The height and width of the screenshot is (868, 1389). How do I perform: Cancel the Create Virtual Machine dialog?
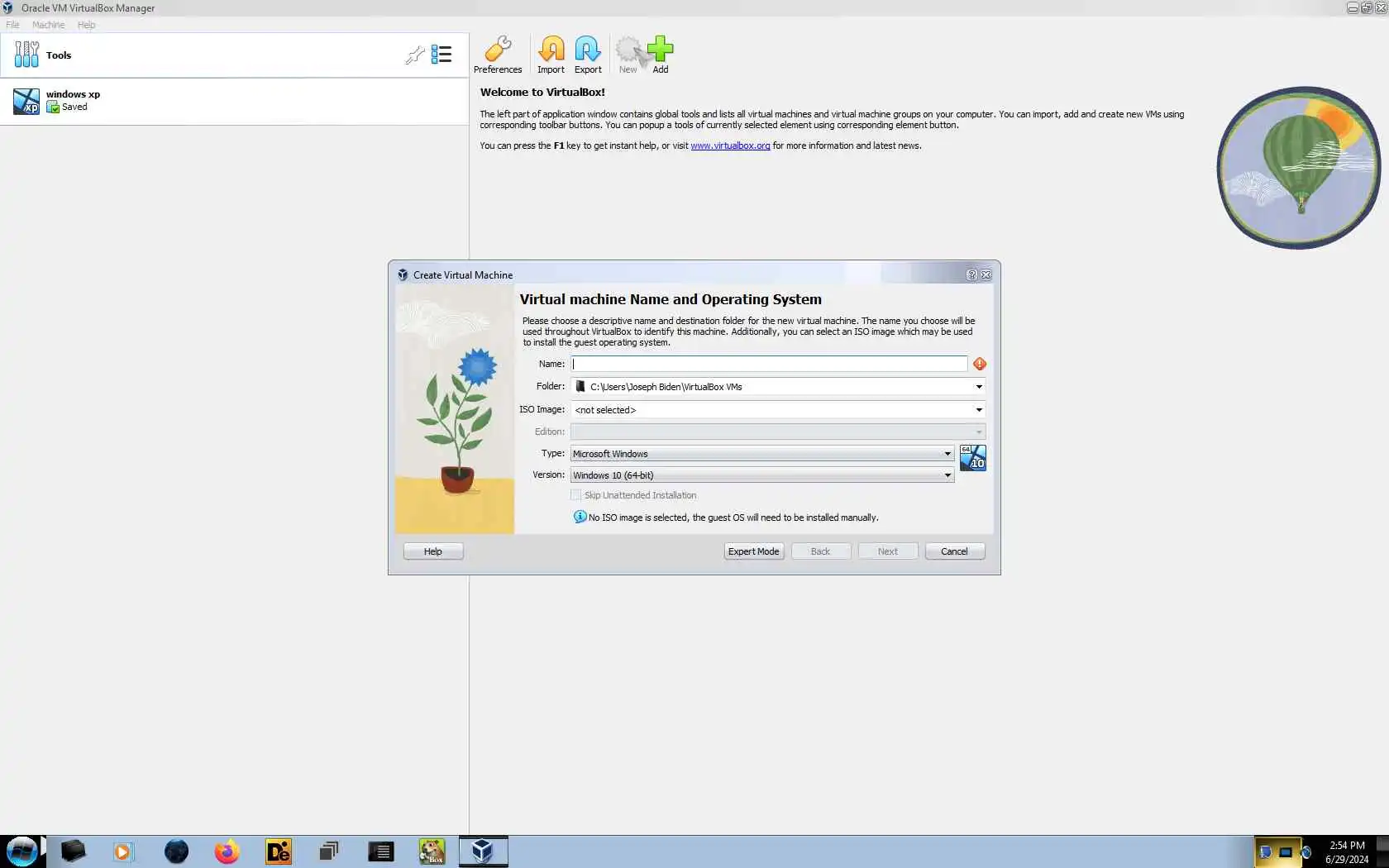click(955, 551)
